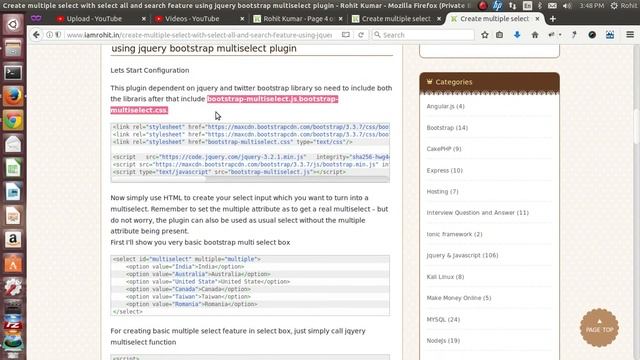Open LibreOffice Calc spreadsheet dock icon
The image size is (640, 360).
[x=13, y=168]
